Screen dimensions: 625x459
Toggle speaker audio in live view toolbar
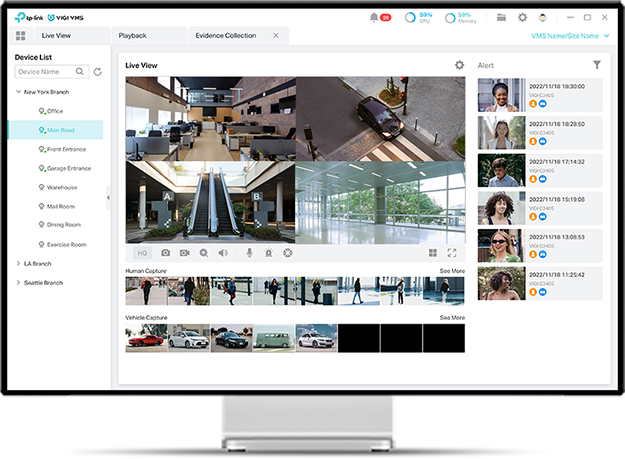[x=223, y=253]
